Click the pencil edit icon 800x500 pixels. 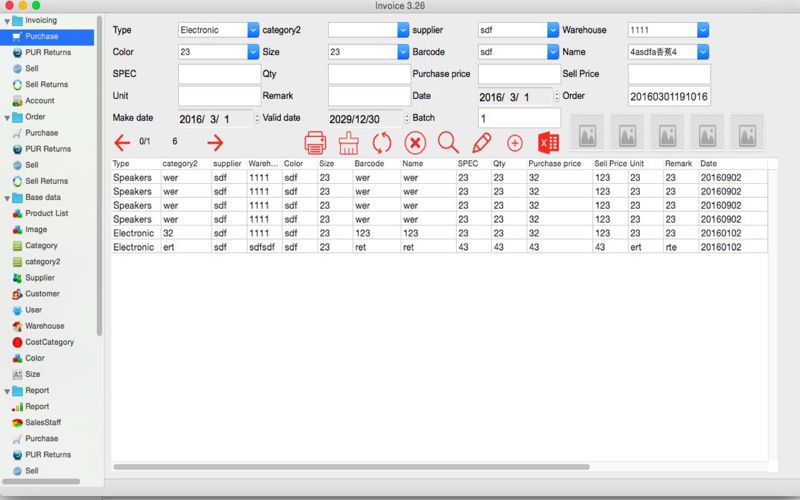481,143
